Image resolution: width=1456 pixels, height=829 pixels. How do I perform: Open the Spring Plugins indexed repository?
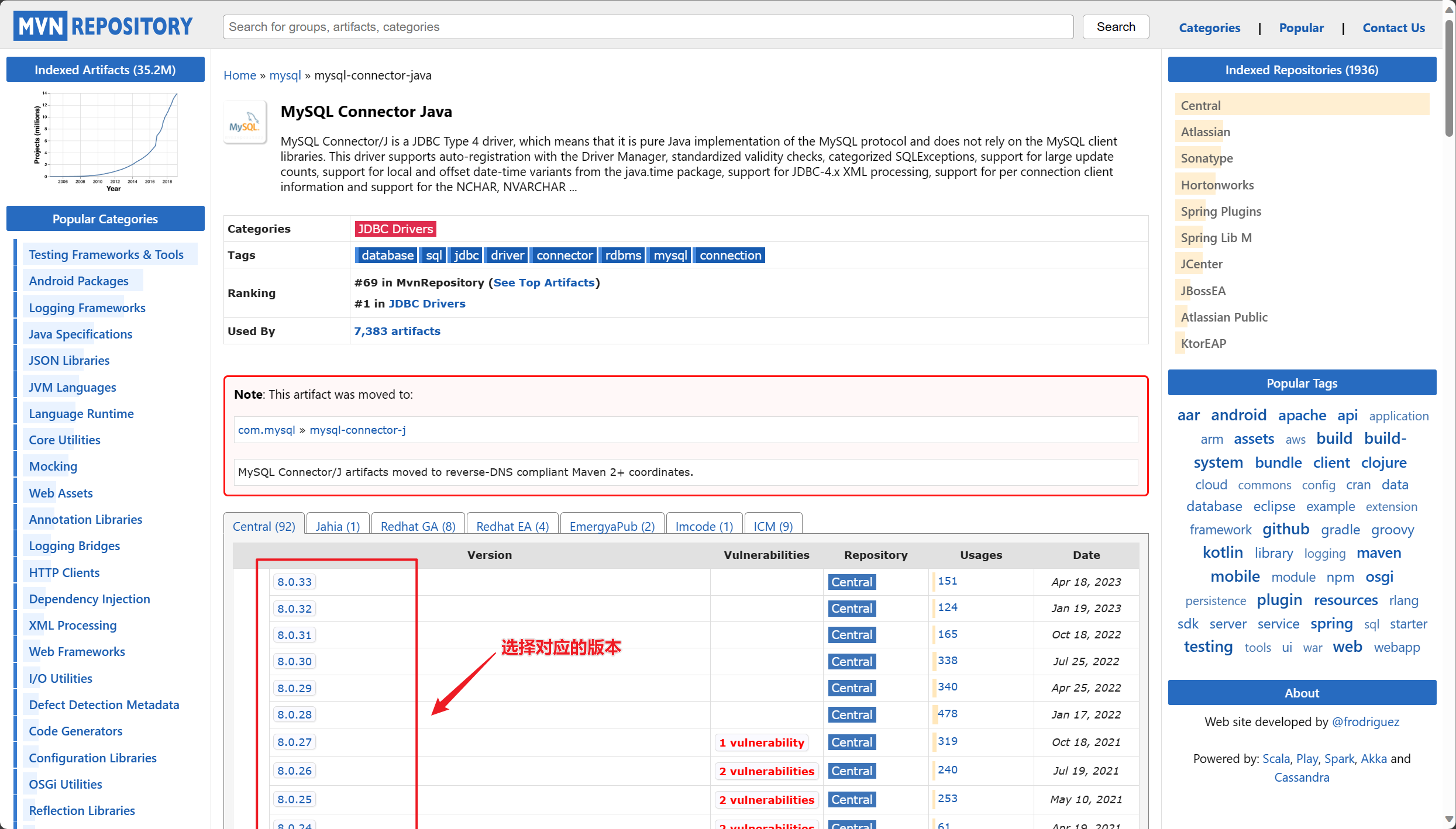(x=1221, y=211)
